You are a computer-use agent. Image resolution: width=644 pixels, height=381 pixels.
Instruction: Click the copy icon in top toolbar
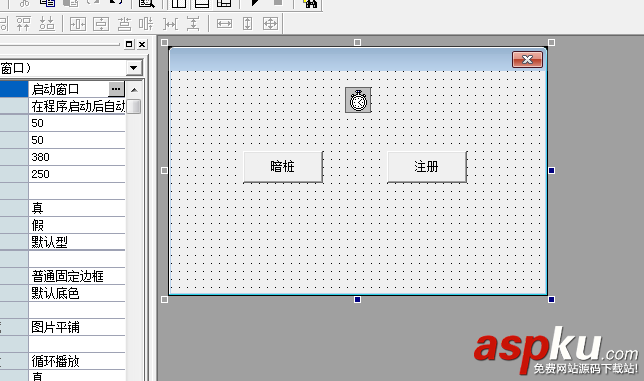click(47, 3)
